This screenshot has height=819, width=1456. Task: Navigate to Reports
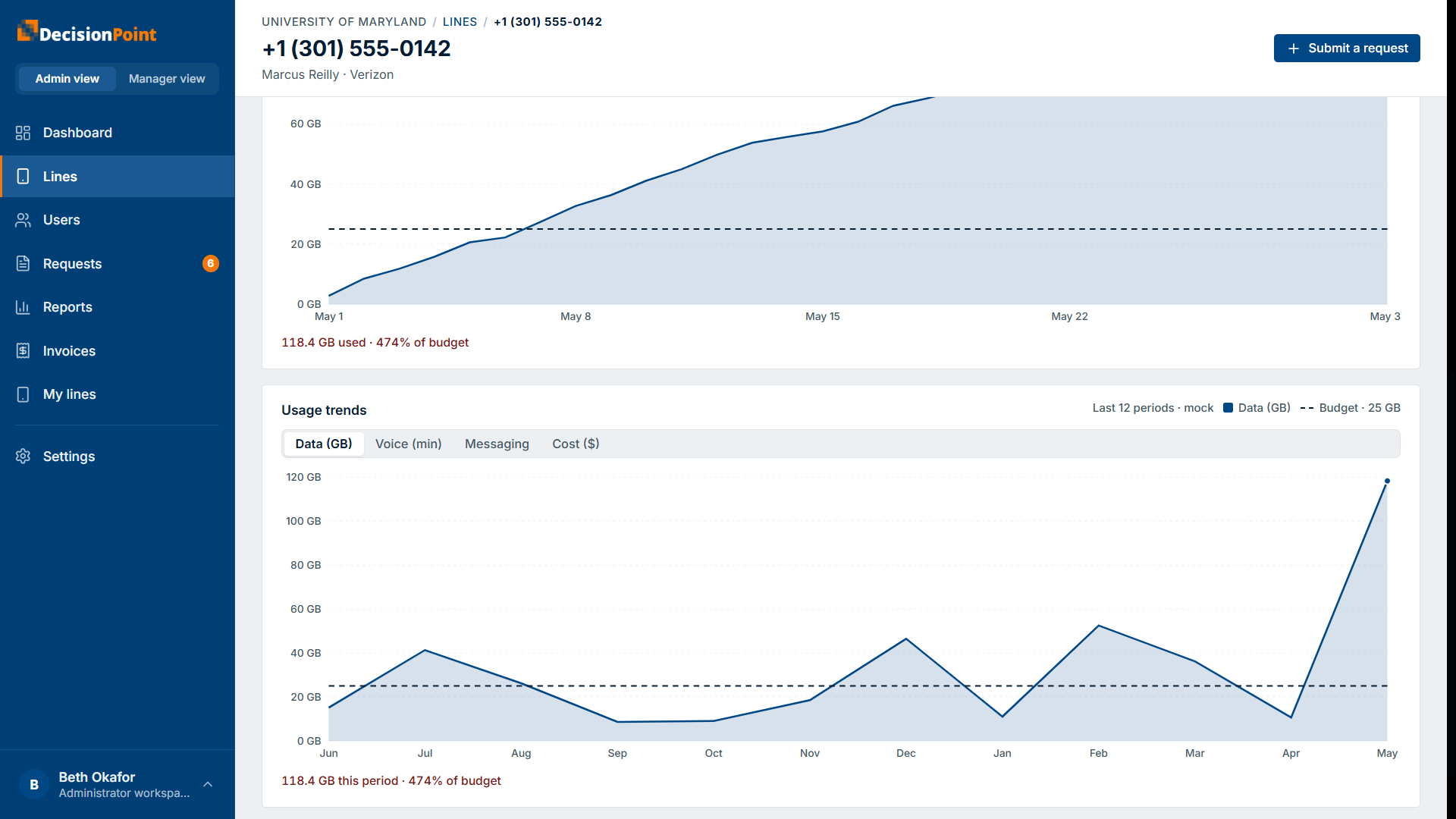click(x=118, y=307)
